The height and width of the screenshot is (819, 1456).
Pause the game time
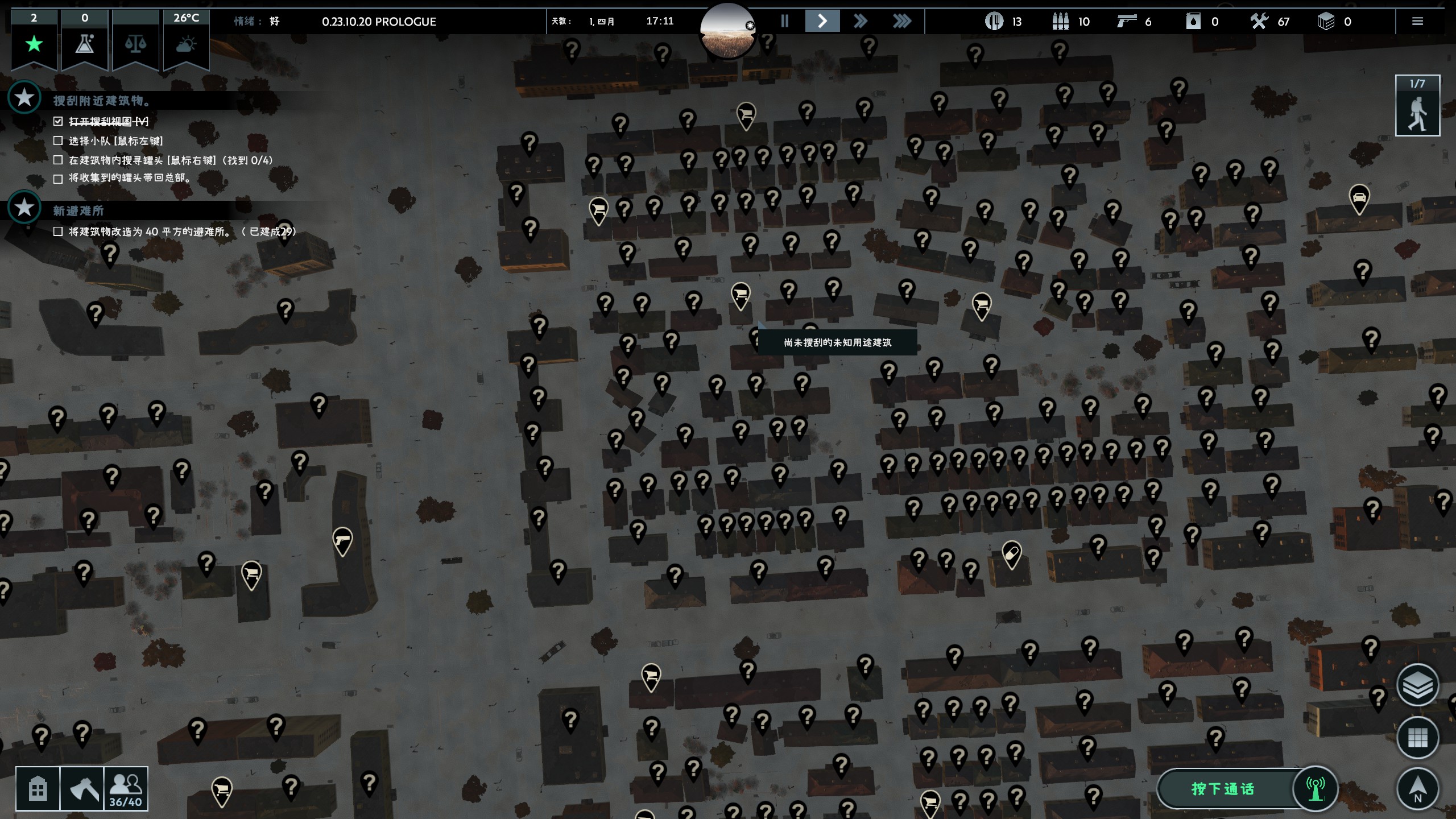coord(785,22)
